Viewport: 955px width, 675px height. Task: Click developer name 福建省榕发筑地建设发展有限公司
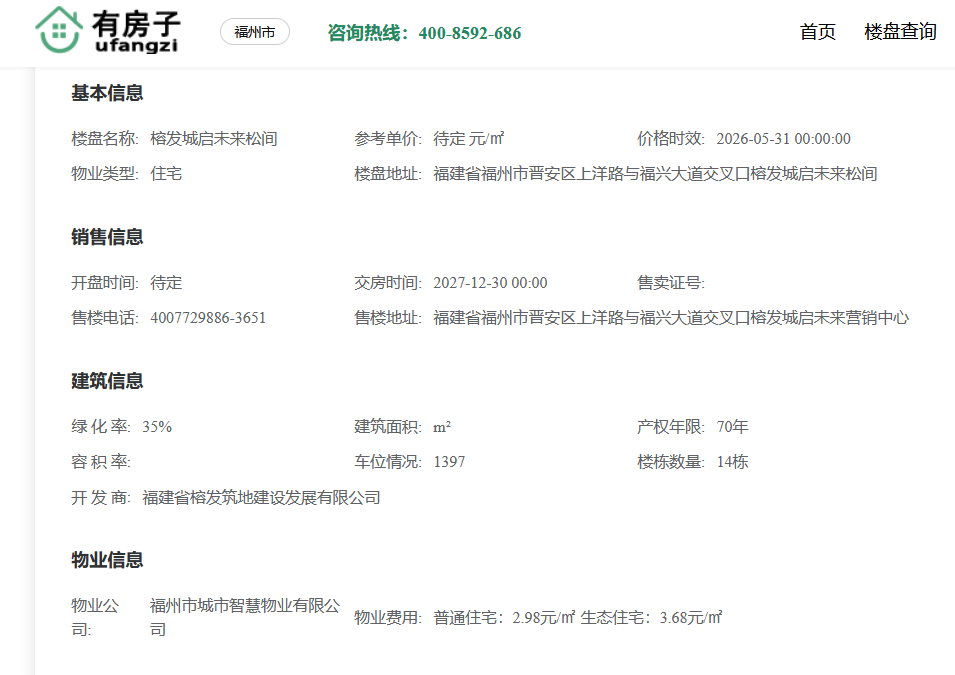coord(261,498)
